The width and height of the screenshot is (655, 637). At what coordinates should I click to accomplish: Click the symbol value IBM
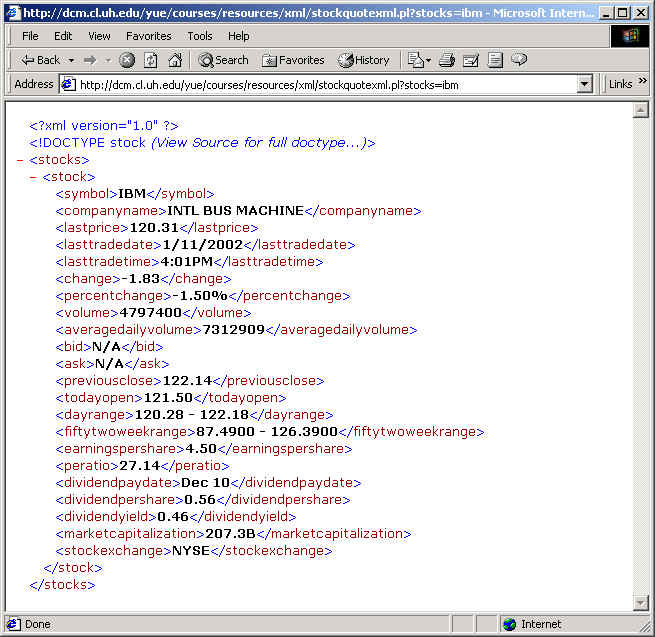pyautogui.click(x=132, y=194)
